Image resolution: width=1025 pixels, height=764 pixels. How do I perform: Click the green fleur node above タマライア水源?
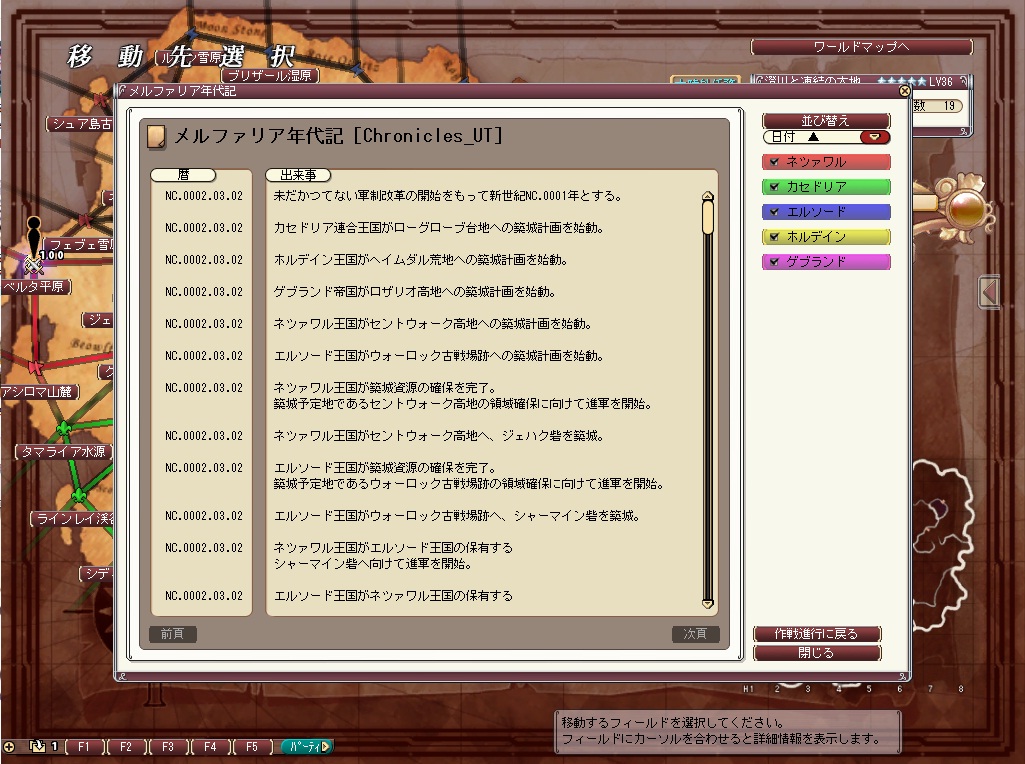(x=64, y=429)
